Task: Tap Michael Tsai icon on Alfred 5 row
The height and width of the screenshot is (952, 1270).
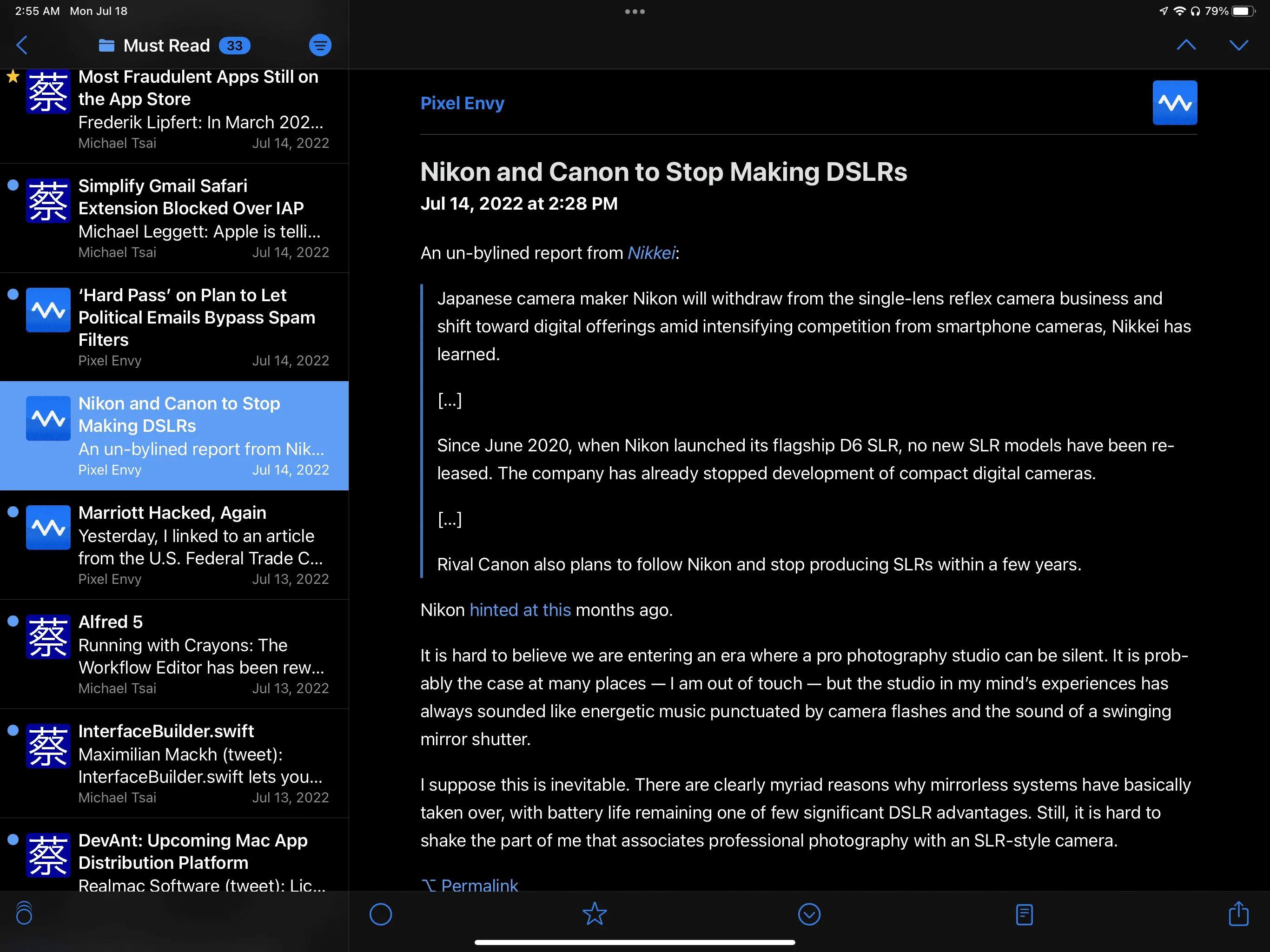Action: [x=48, y=637]
